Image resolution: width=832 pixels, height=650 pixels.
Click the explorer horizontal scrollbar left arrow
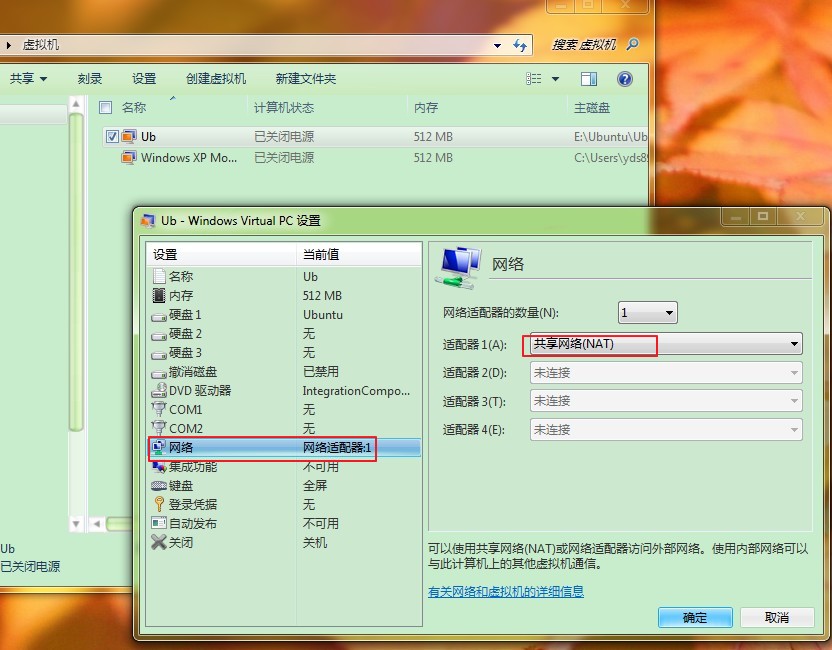(97, 524)
